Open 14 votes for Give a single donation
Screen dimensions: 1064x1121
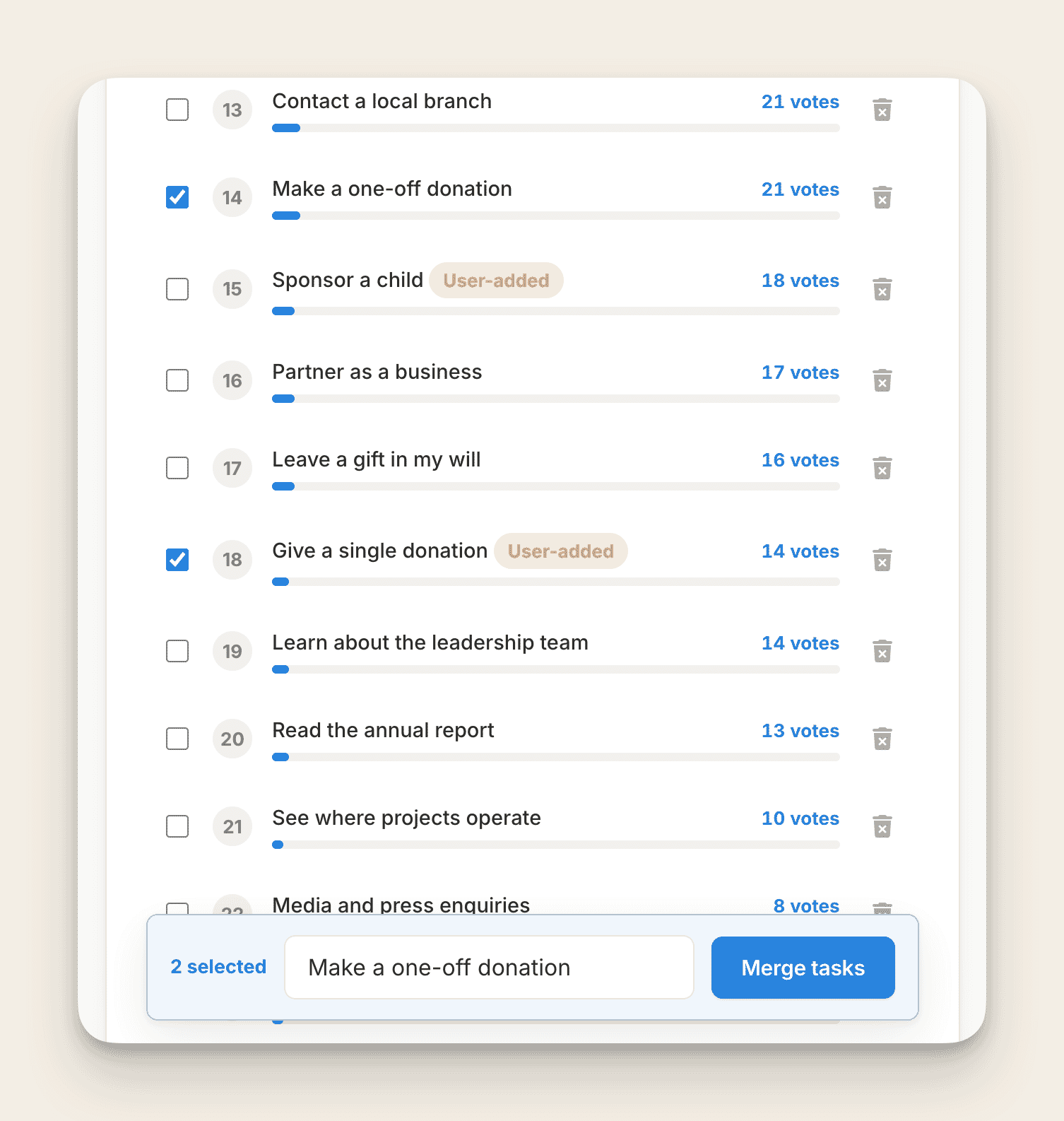(800, 551)
